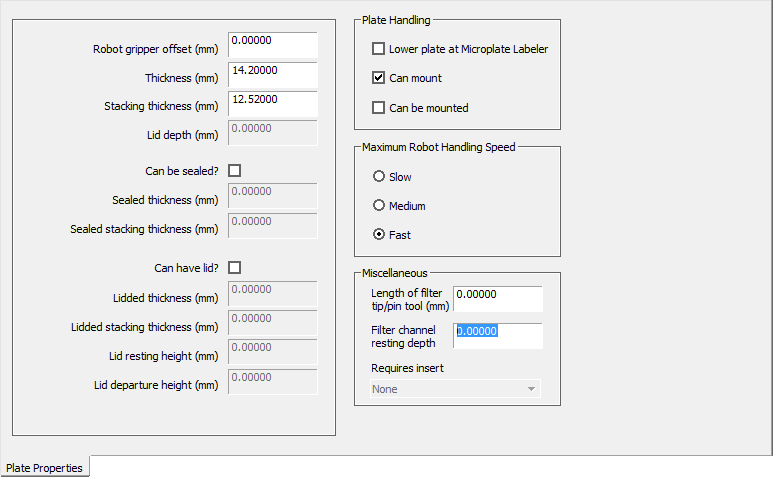The height and width of the screenshot is (477, 773).
Task: Click the Robot gripper offset field
Action: (273, 45)
